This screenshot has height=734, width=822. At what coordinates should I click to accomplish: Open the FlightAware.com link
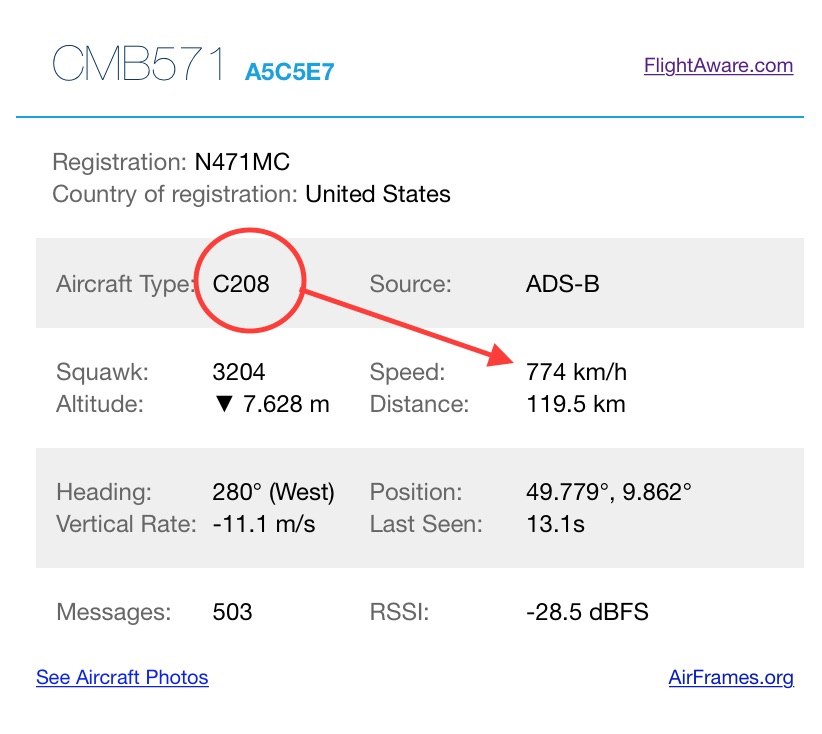pyautogui.click(x=718, y=66)
